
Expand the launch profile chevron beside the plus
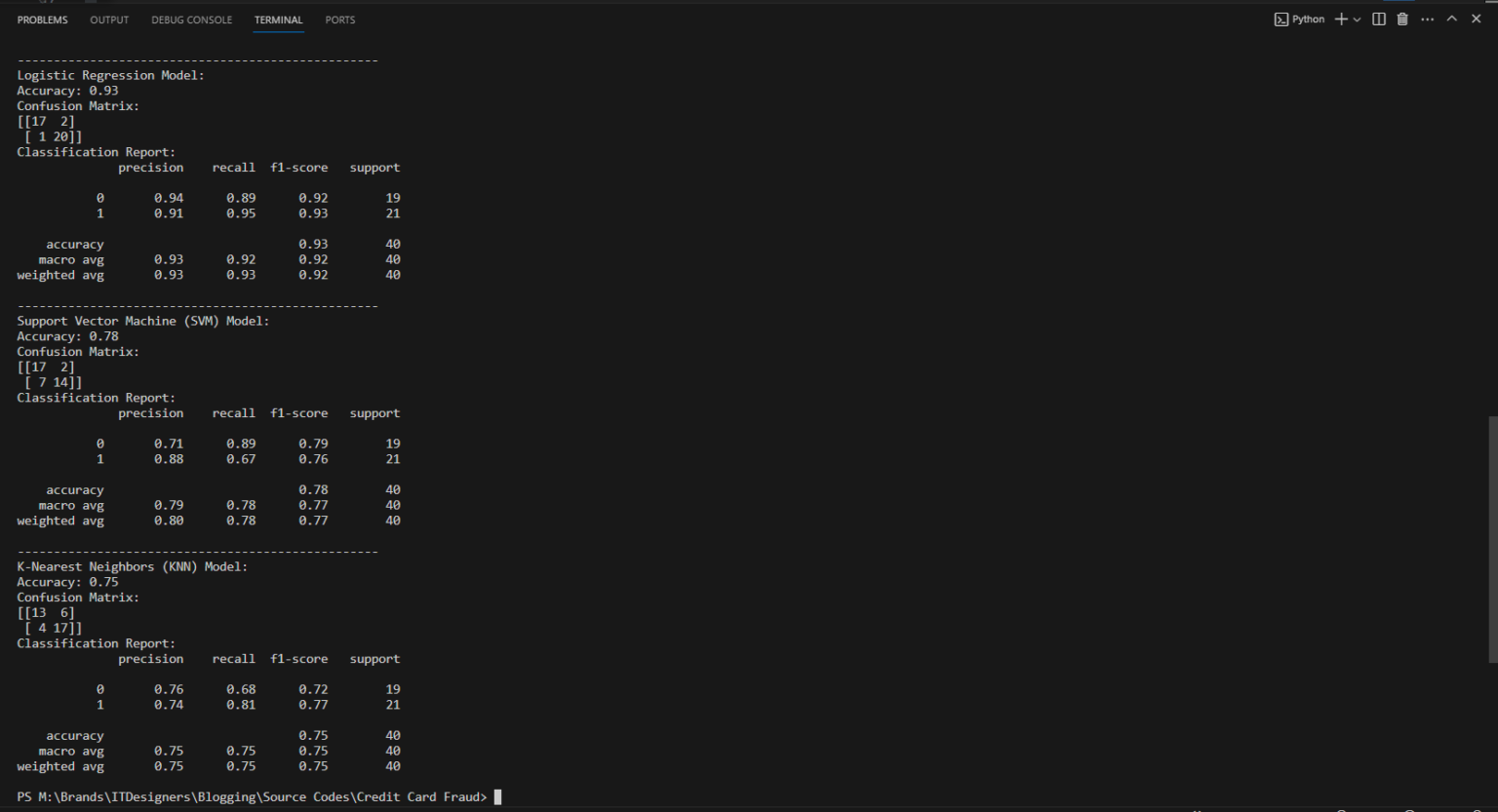coord(1357,19)
